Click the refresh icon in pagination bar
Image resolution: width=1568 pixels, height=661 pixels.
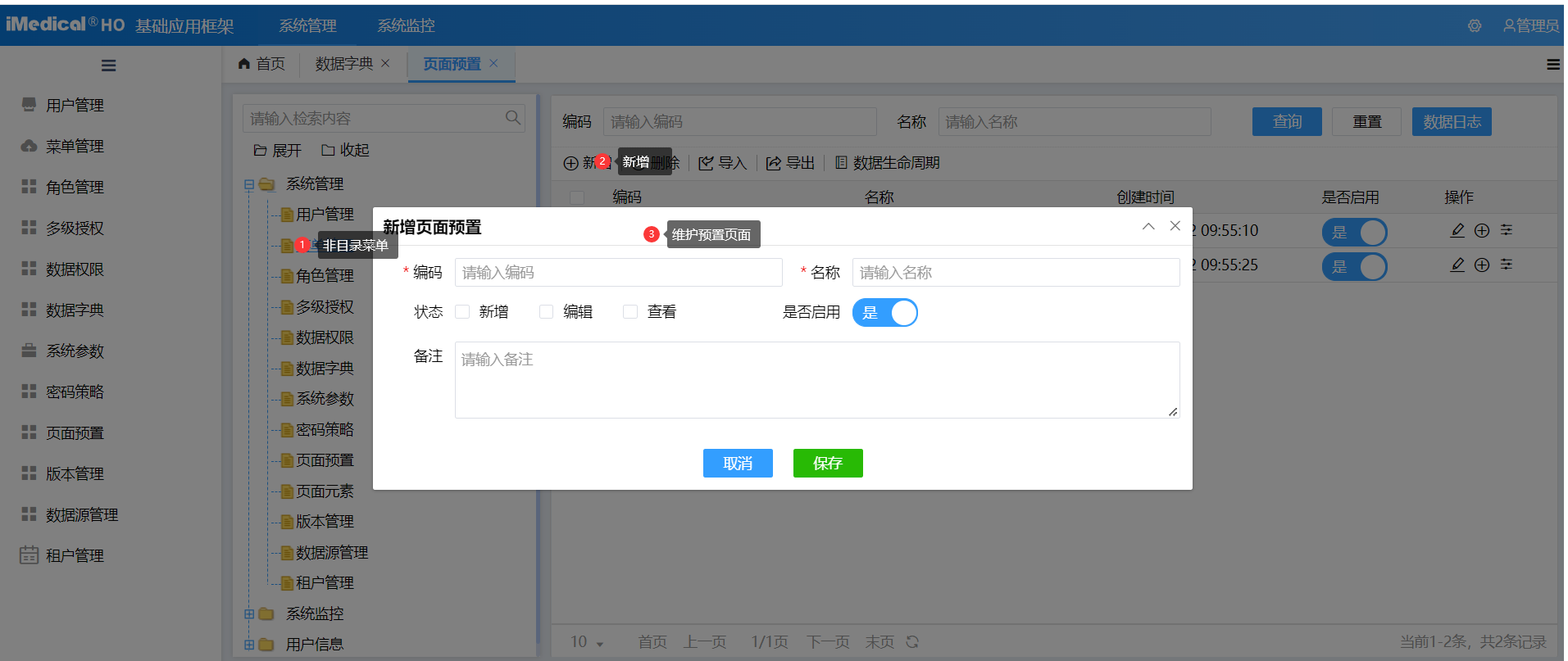(912, 642)
